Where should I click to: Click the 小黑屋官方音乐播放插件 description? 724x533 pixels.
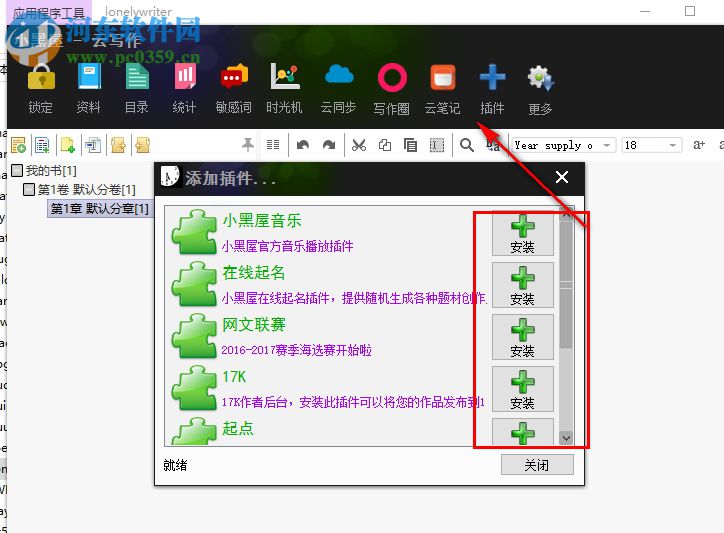click(x=287, y=246)
